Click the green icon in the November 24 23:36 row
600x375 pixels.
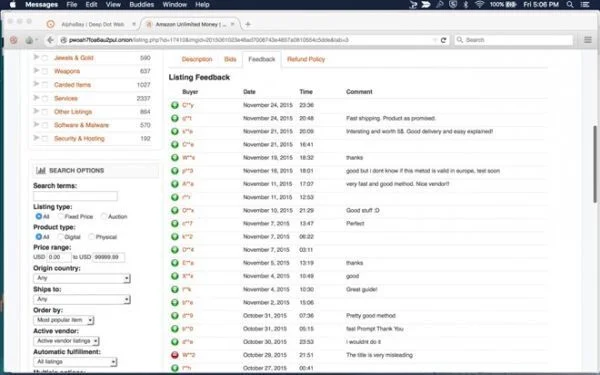174,105
